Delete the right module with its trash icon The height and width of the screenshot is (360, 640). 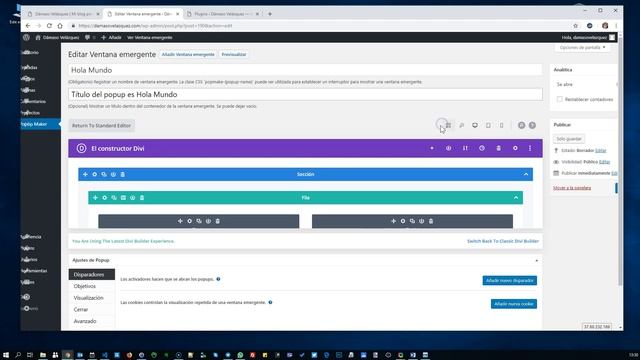pos(431,221)
